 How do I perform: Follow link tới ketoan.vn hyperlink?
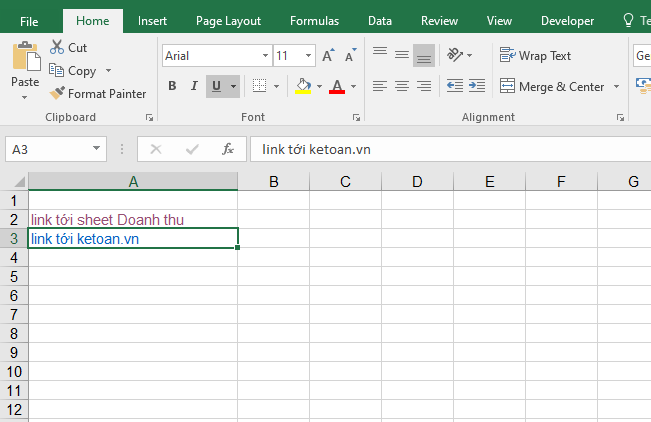click(85, 239)
